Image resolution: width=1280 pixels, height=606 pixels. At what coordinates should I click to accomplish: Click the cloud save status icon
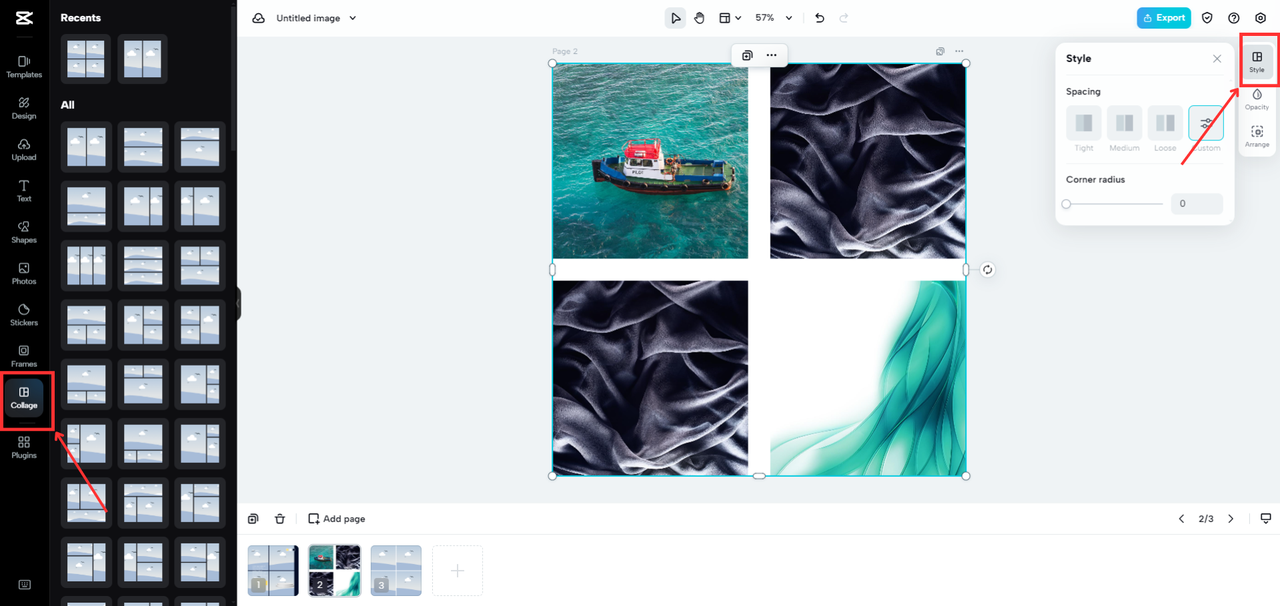(258, 18)
